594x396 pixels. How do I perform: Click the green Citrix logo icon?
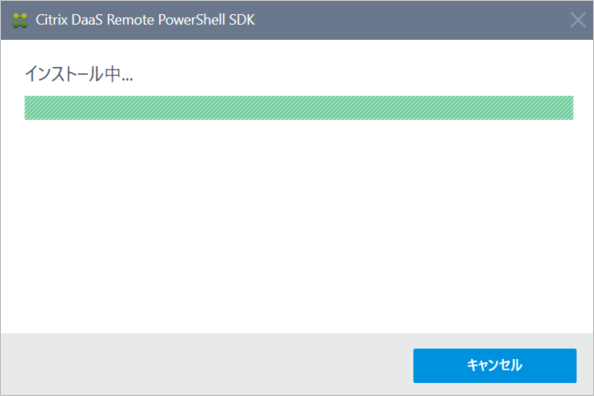tap(20, 20)
